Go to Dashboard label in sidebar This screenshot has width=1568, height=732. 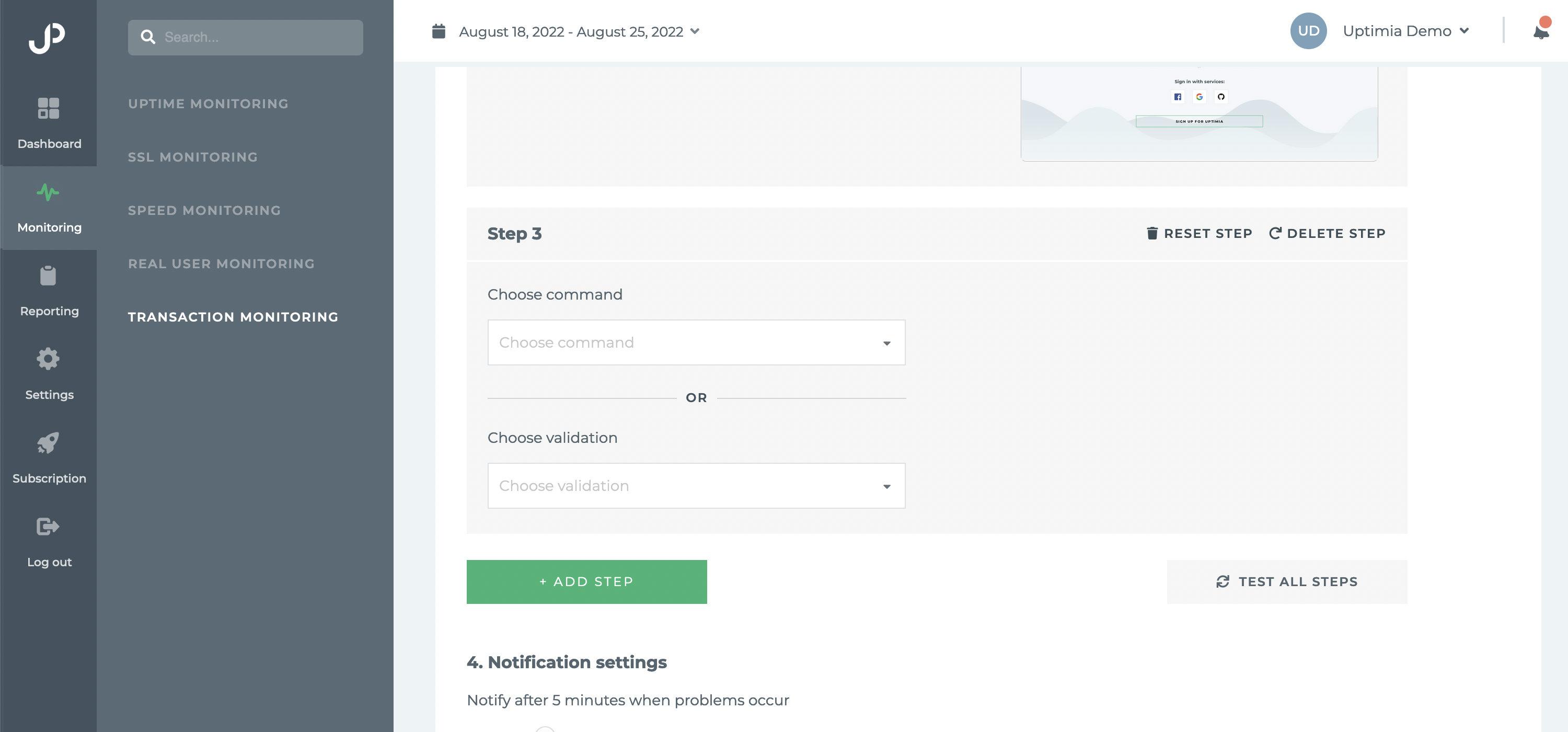tap(49, 144)
